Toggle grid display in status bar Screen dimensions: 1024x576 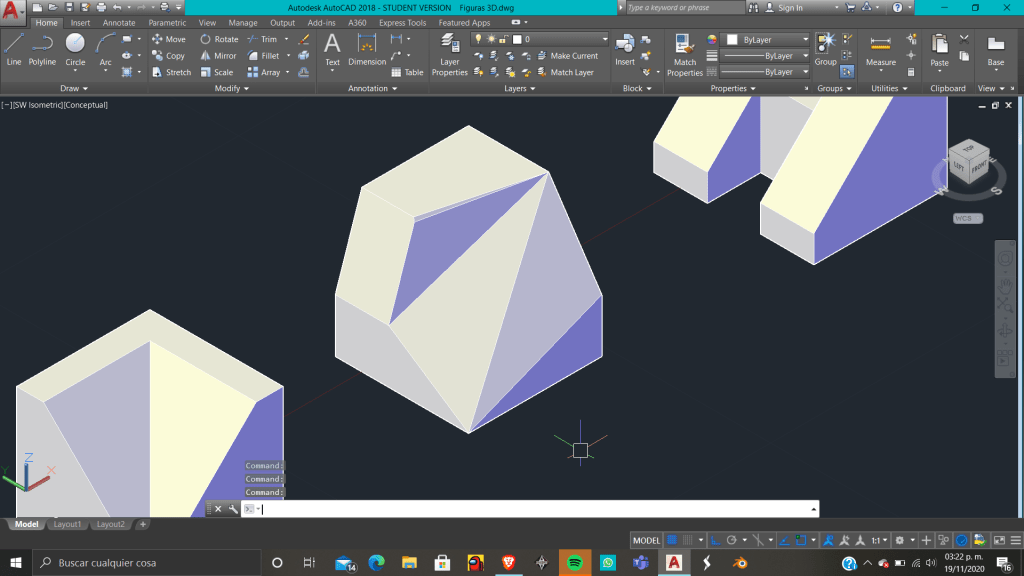672,540
